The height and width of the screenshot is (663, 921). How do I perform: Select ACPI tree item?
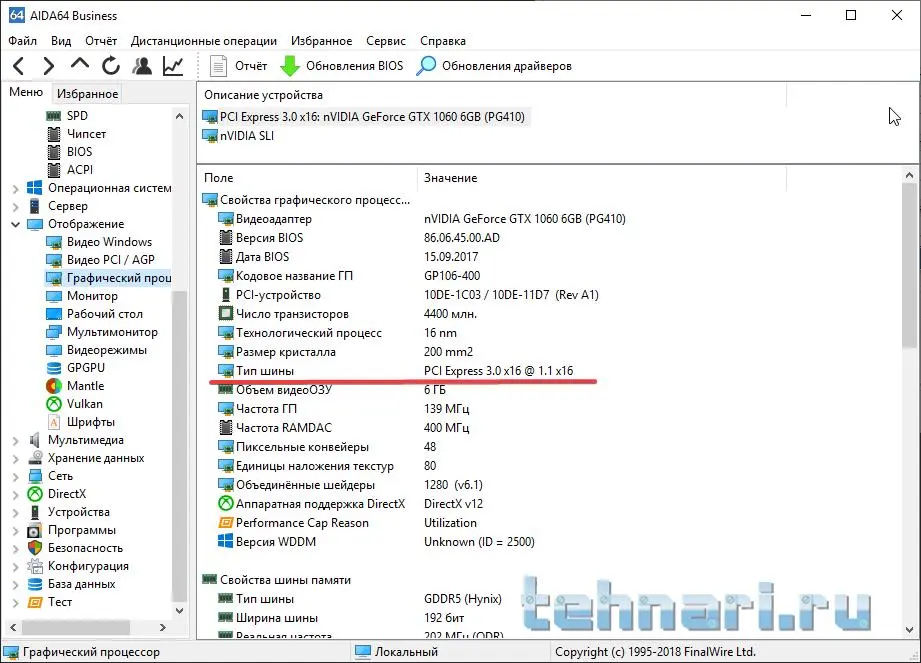[x=80, y=170]
